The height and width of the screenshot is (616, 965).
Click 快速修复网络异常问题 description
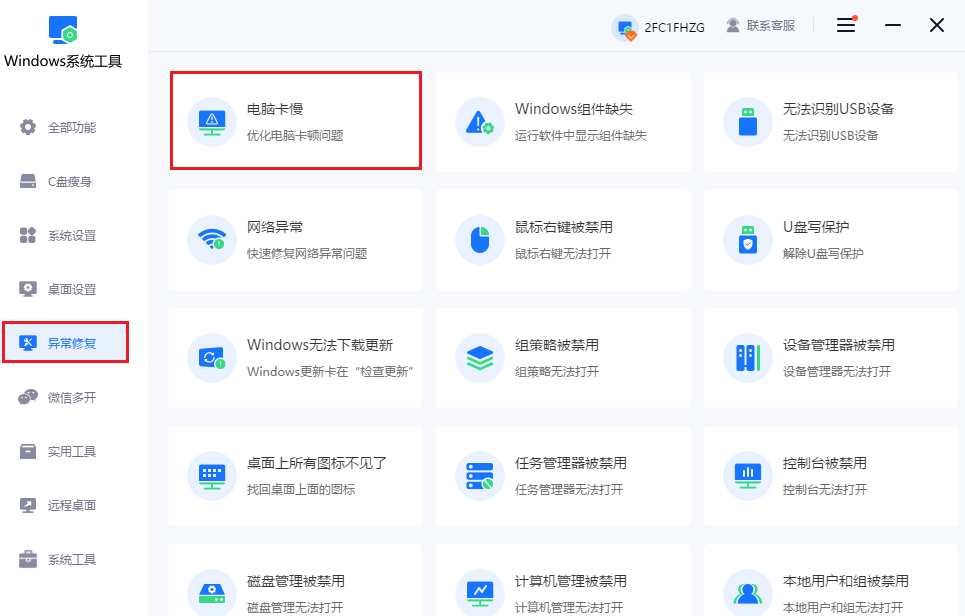(306, 254)
